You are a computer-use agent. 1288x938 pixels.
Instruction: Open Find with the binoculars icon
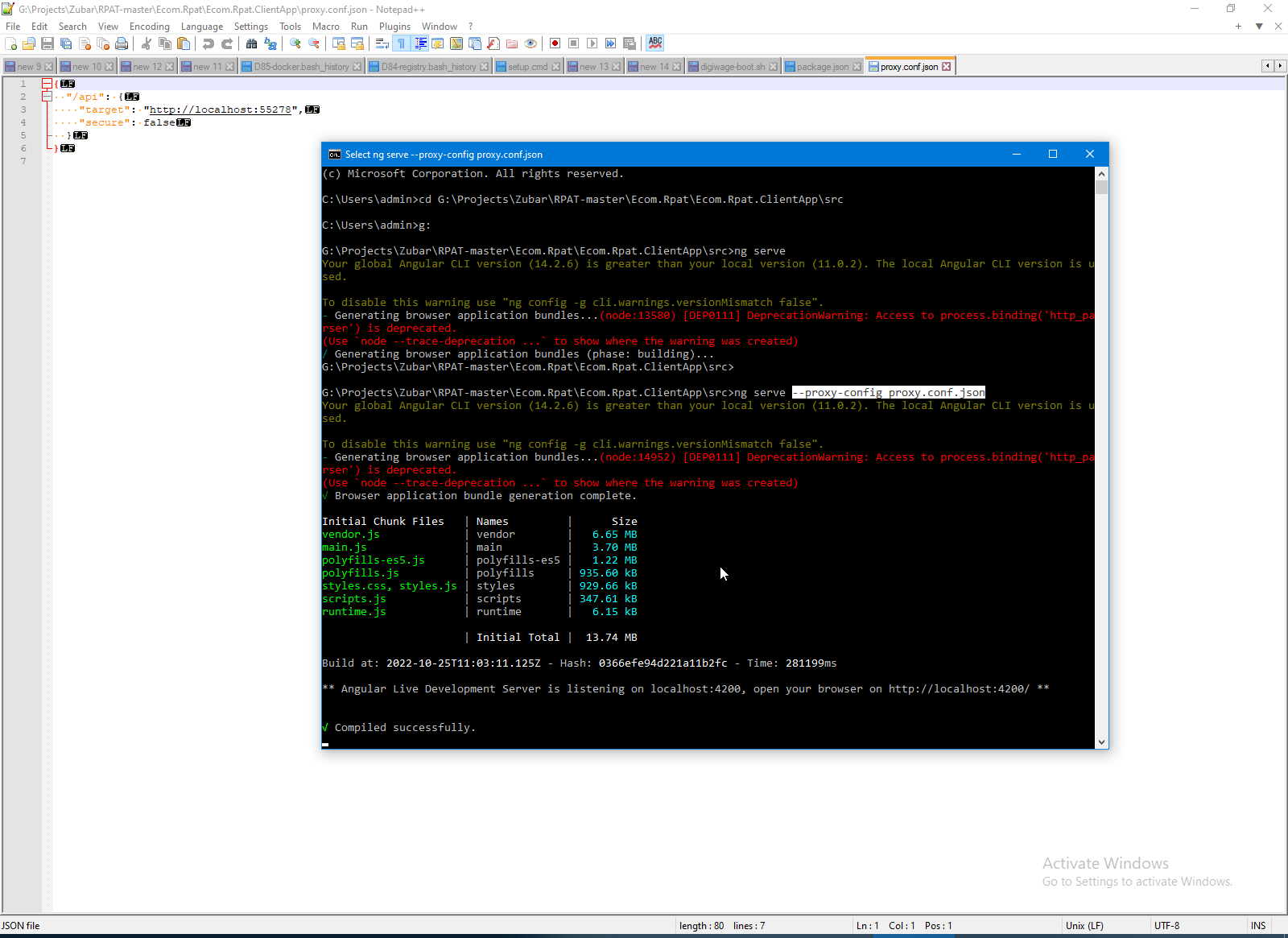(252, 43)
